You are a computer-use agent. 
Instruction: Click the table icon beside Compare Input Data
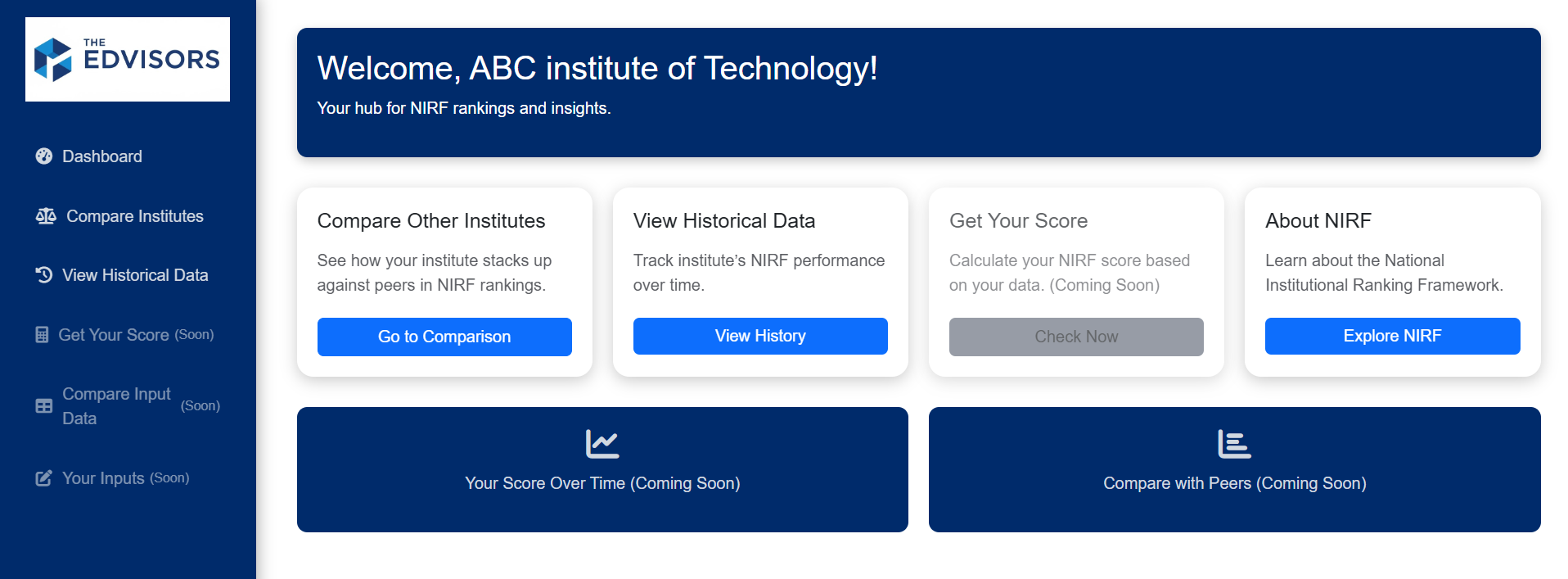(x=44, y=406)
